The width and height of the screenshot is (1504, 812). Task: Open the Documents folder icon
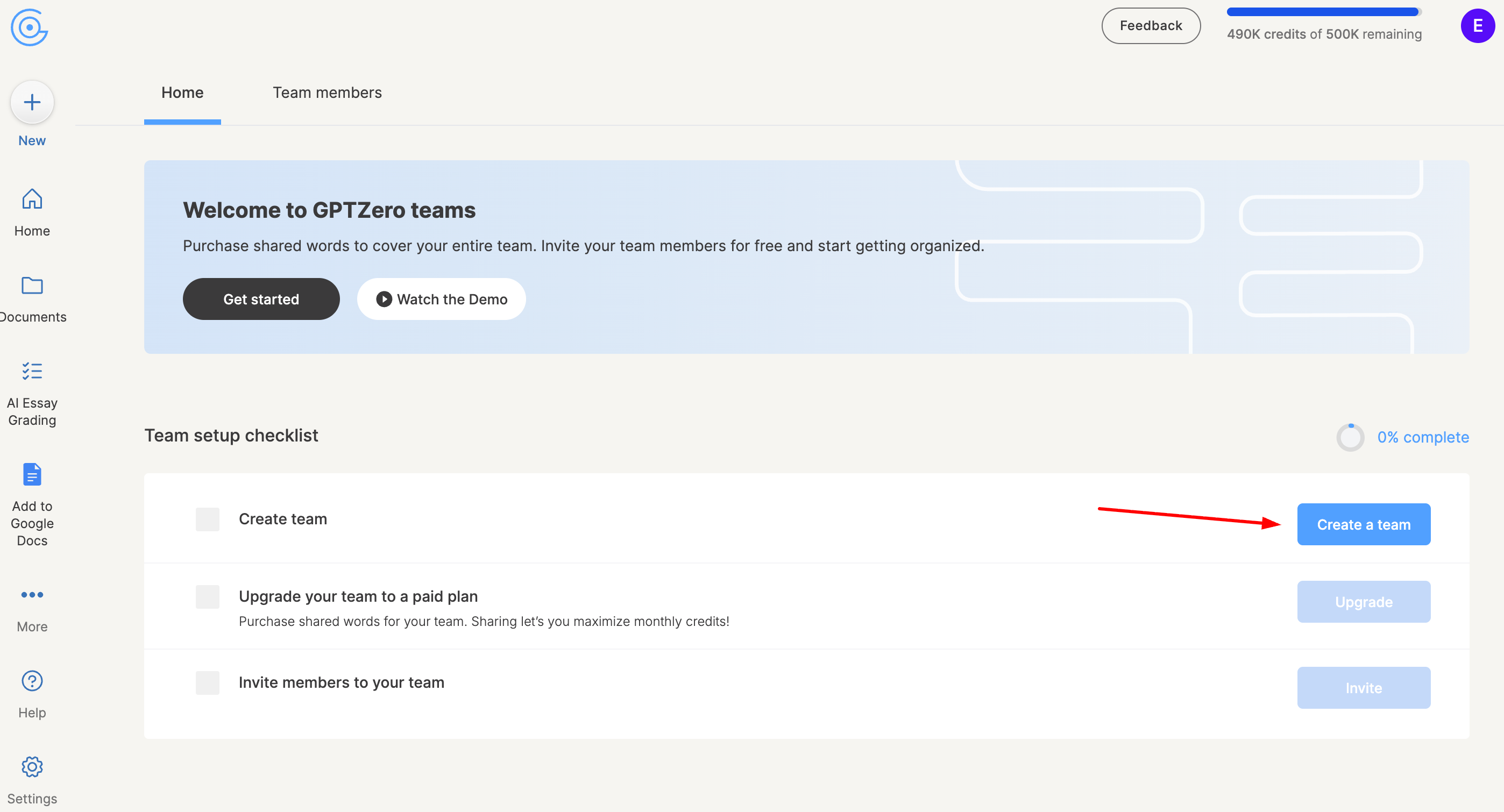pos(32,286)
